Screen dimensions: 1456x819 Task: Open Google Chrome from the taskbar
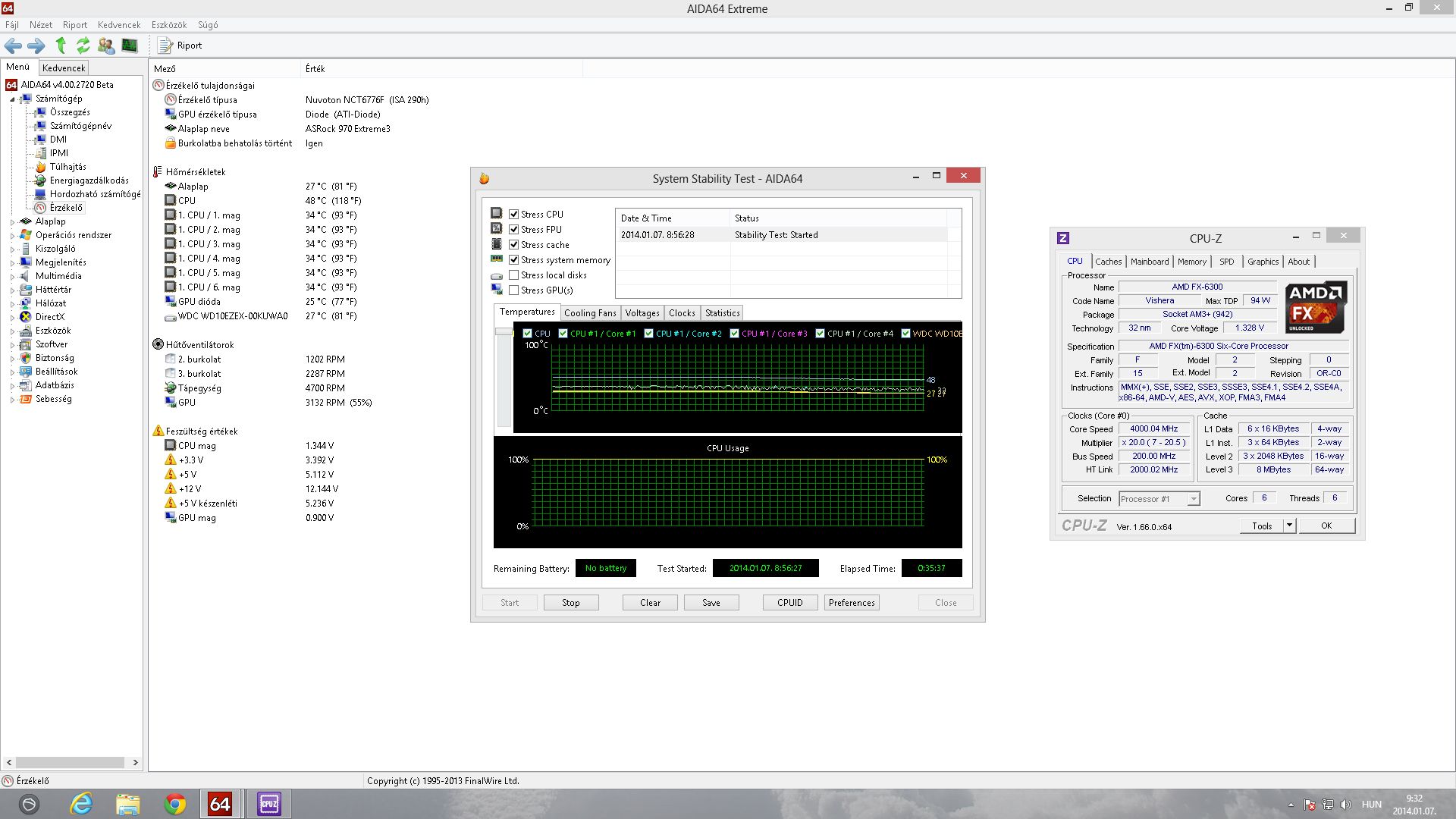pos(174,804)
